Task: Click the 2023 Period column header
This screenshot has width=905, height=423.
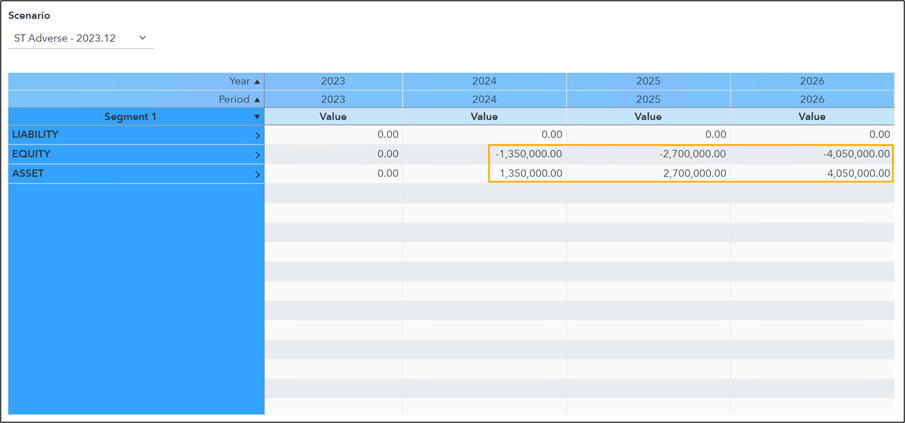Action: (x=334, y=99)
